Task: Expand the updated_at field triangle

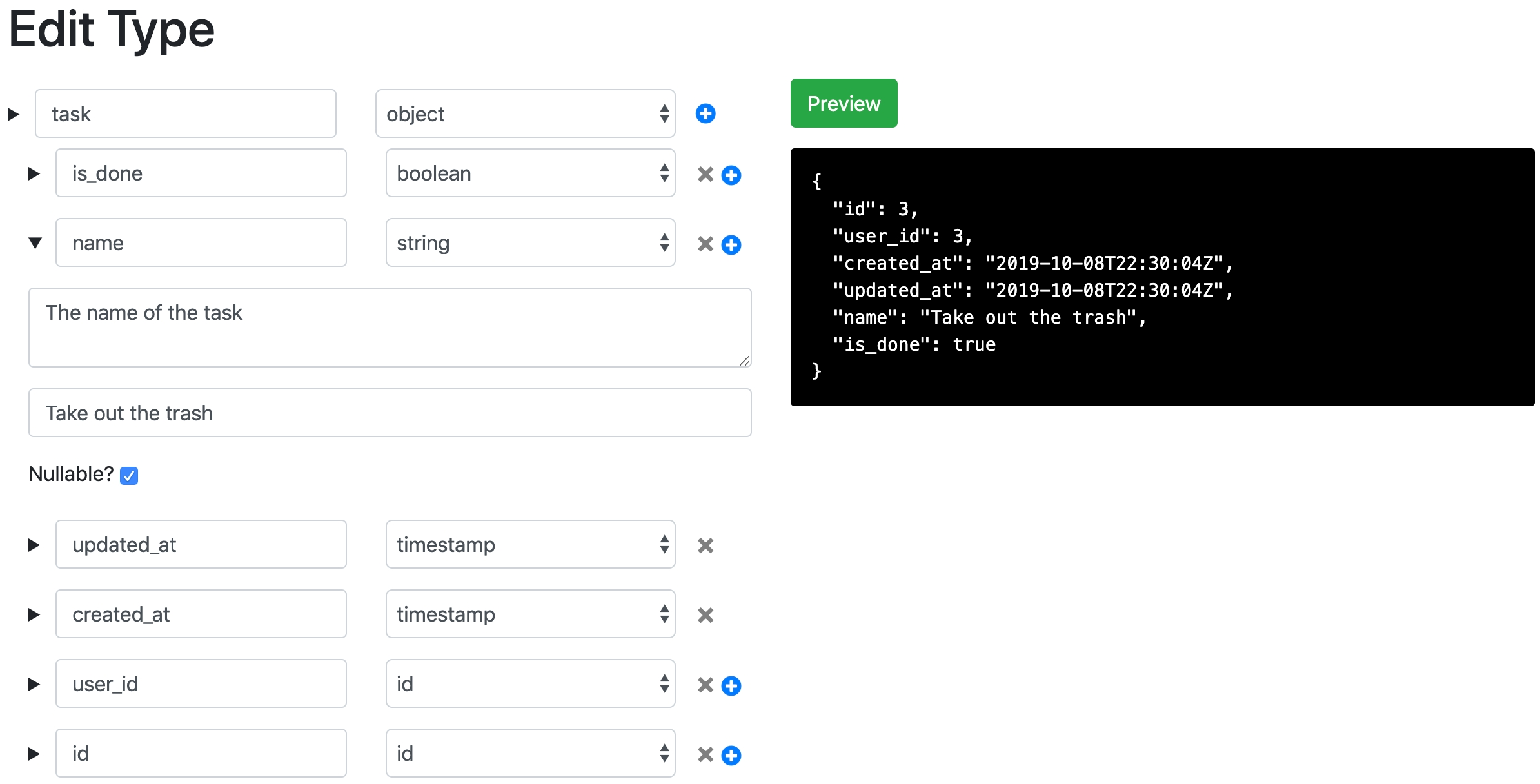Action: coord(34,545)
